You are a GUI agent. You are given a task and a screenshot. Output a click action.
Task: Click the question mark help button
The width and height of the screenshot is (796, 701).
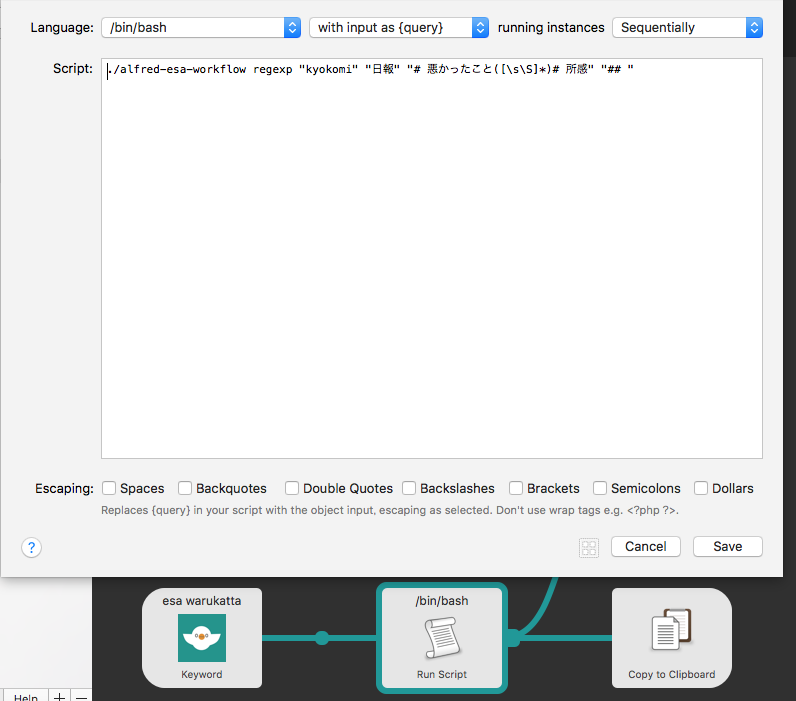pos(31,547)
